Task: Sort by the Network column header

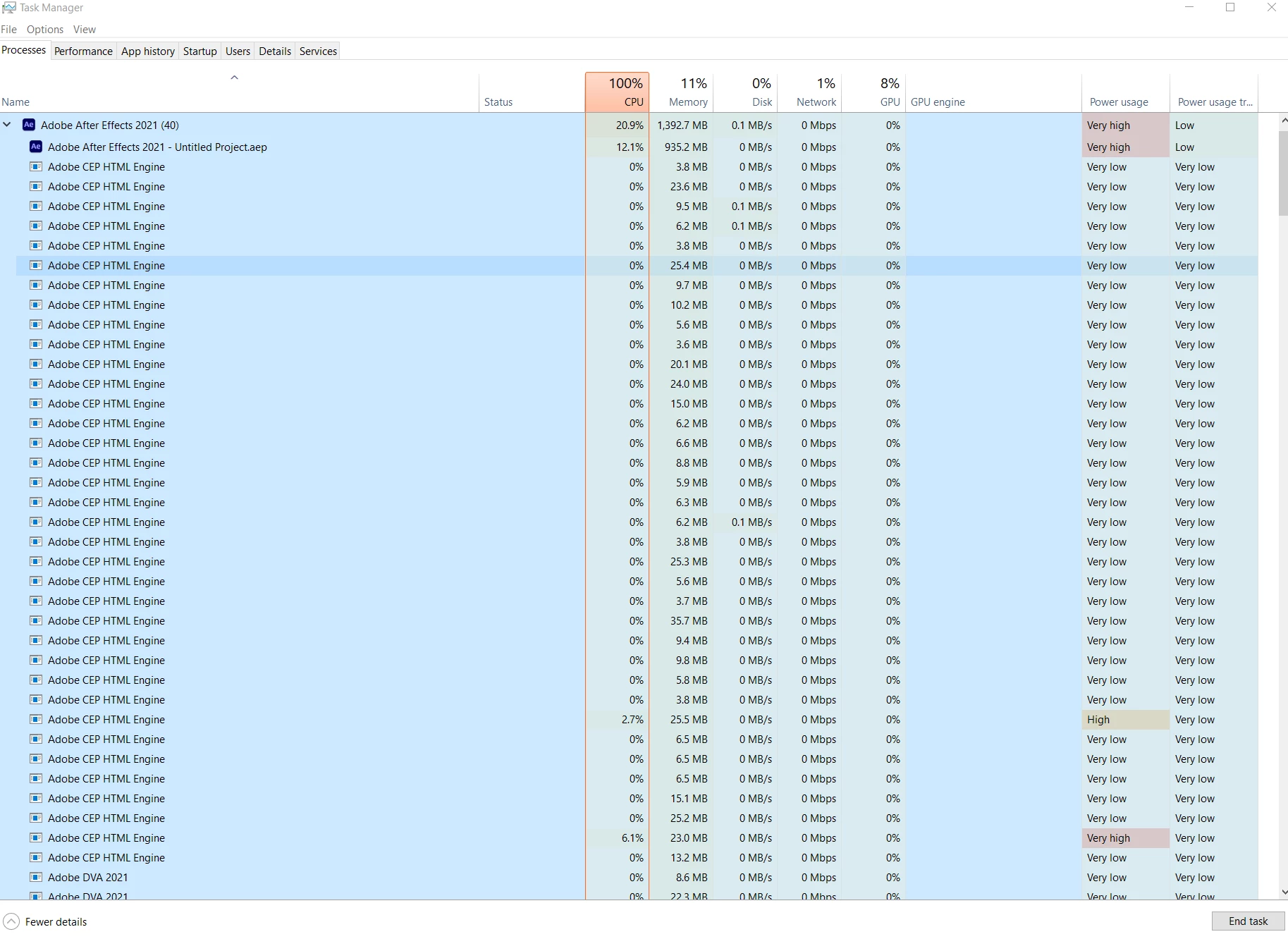Action: pos(810,92)
